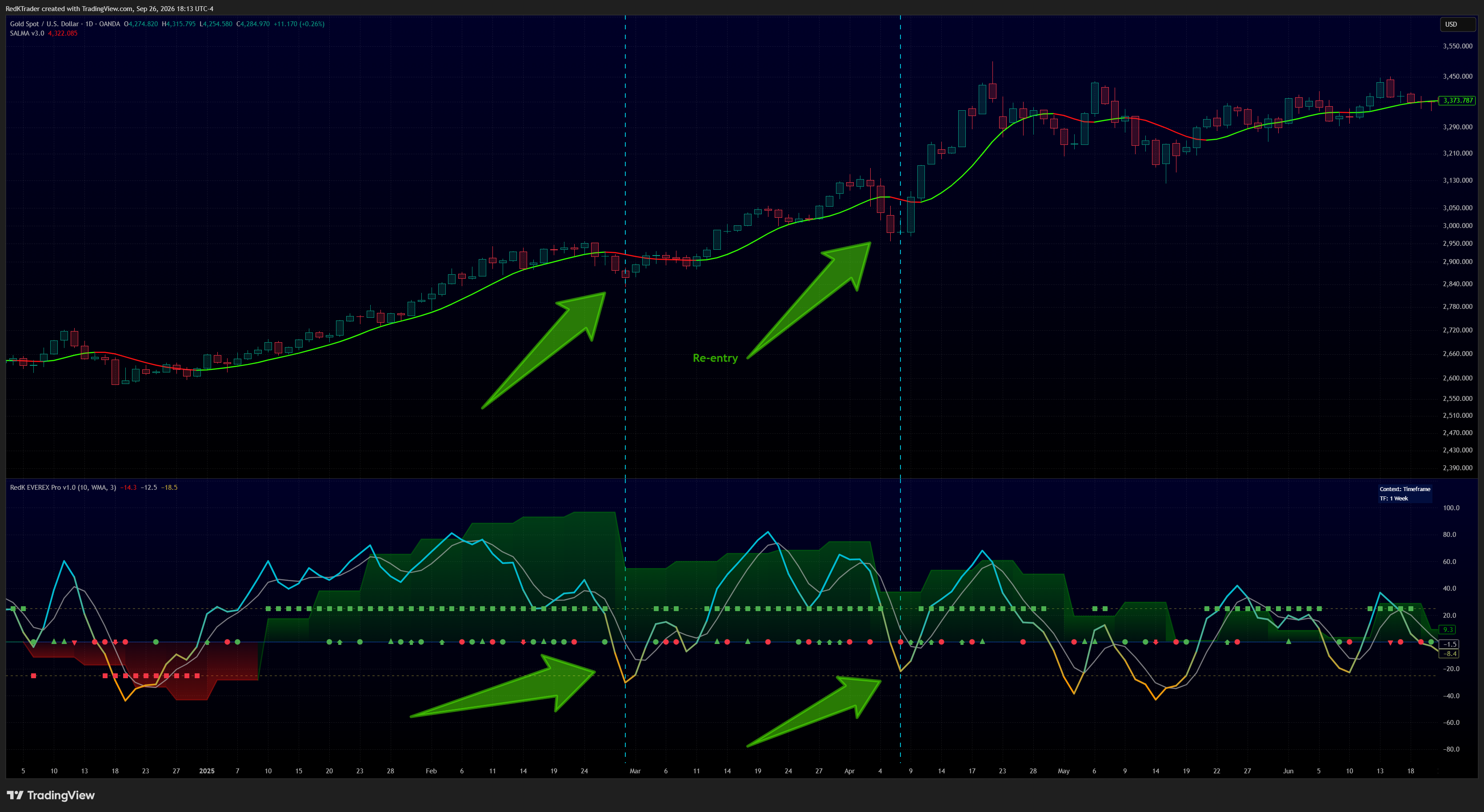
Task: Click the -8.4 indicator value label
Action: [1449, 654]
